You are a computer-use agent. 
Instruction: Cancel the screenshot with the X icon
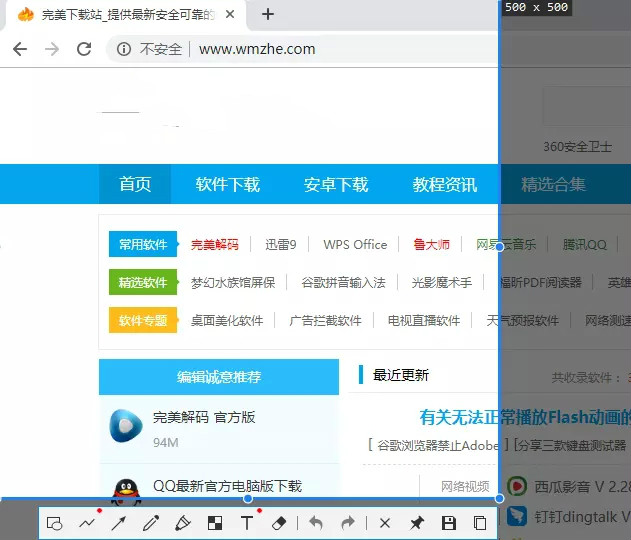point(385,523)
